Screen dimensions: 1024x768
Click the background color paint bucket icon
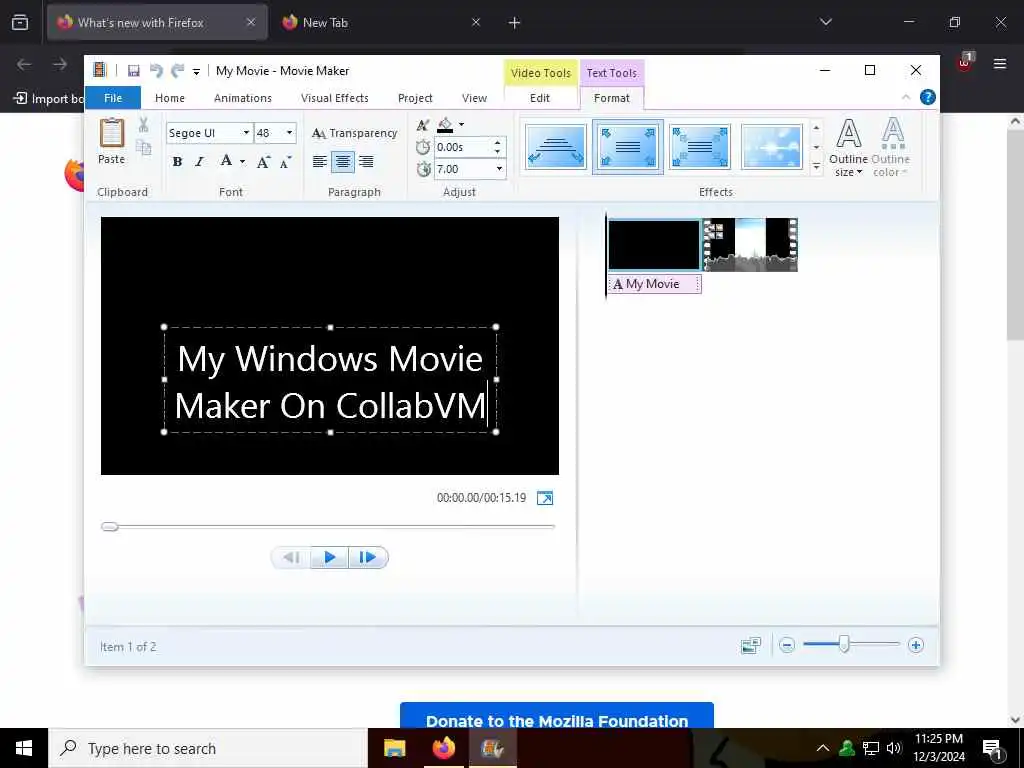point(445,124)
